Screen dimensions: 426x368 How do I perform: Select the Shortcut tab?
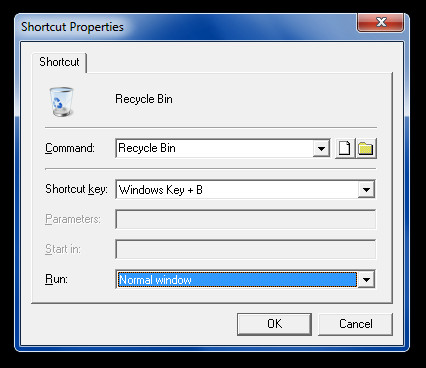tap(59, 62)
